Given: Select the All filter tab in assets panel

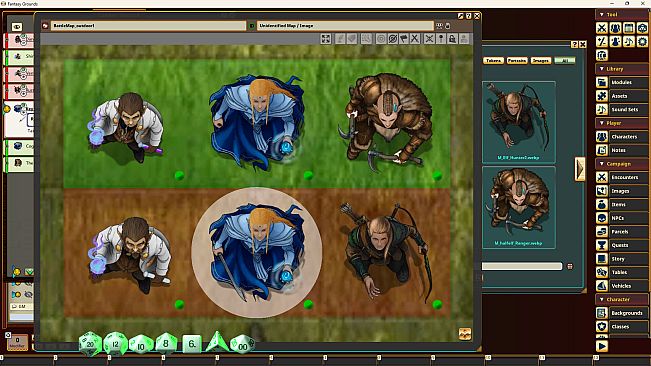Looking at the screenshot, I should click(x=565, y=61).
